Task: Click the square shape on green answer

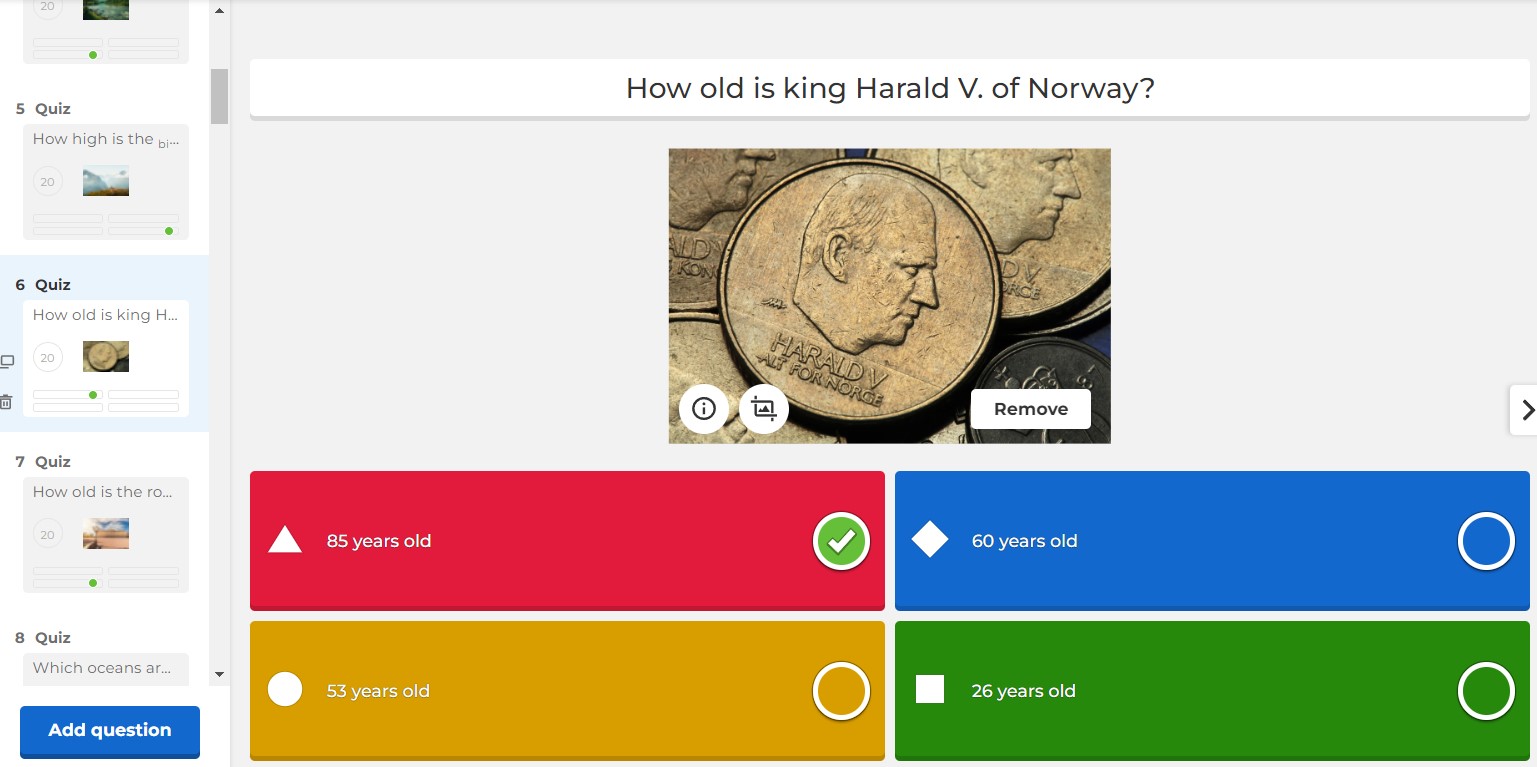Action: [930, 690]
